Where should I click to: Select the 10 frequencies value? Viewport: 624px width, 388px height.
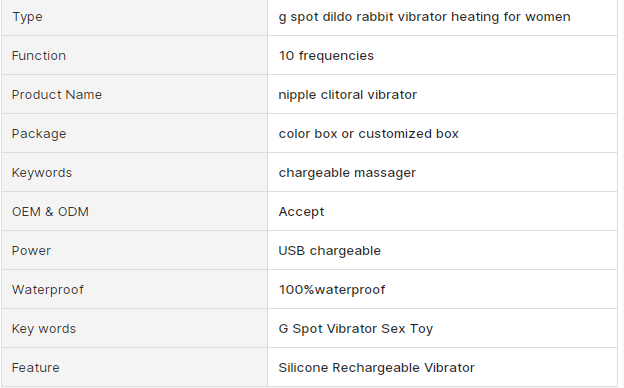coord(326,56)
